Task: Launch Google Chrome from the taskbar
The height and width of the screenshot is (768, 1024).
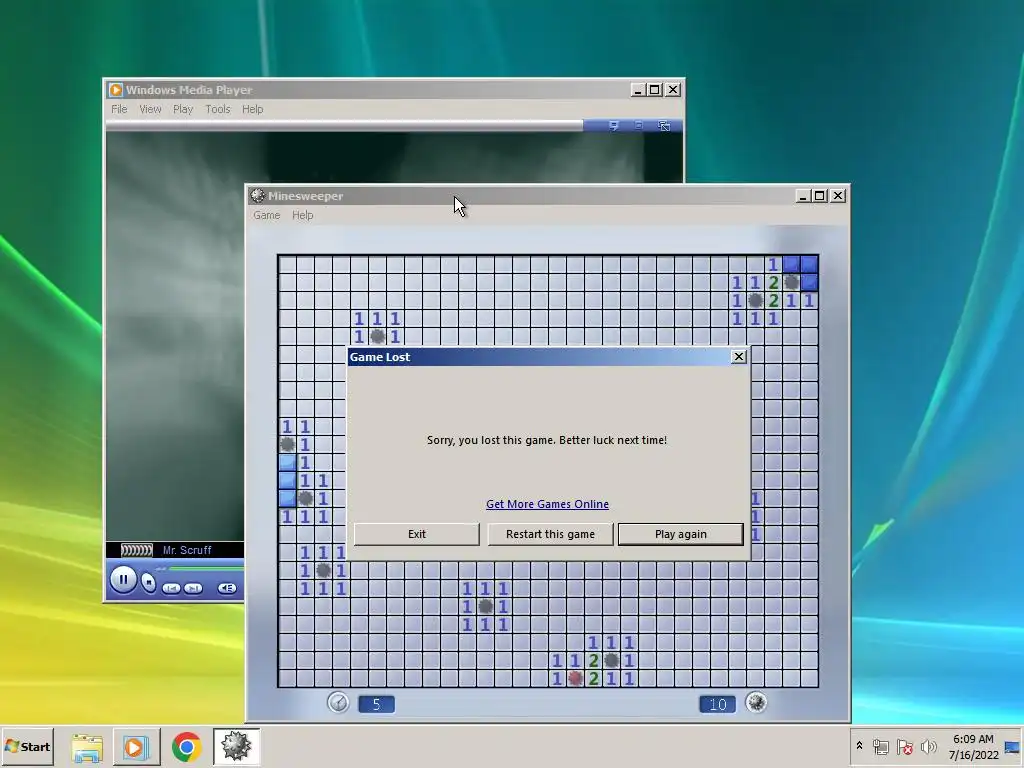Action: [x=186, y=747]
